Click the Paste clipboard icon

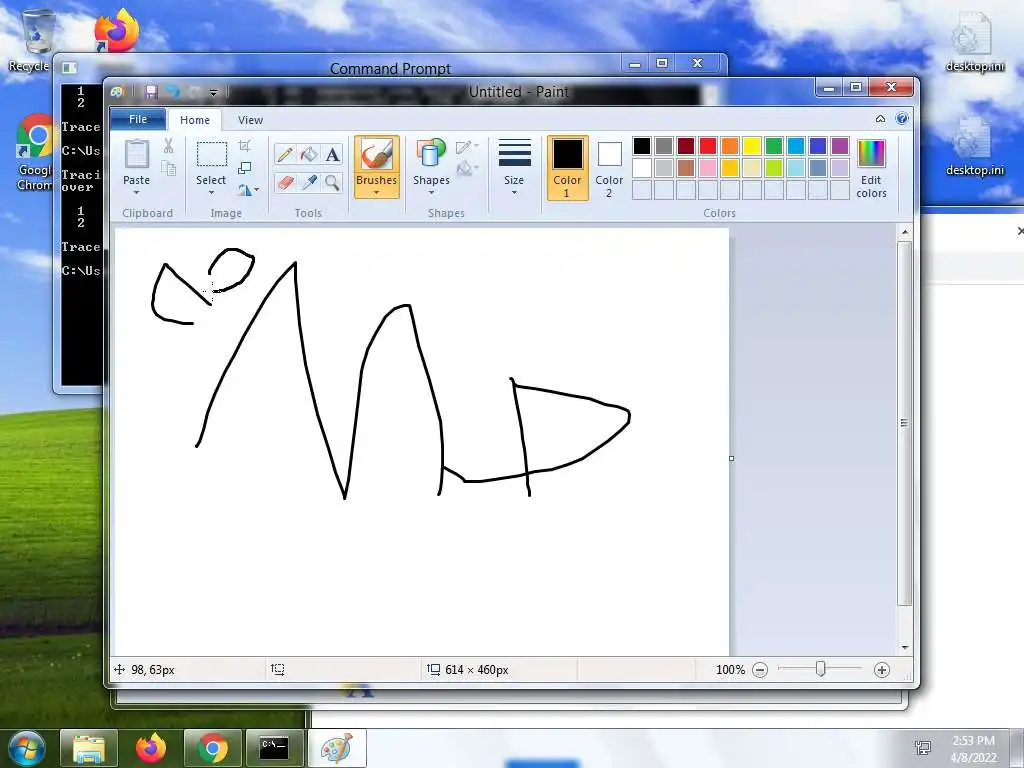pos(136,154)
